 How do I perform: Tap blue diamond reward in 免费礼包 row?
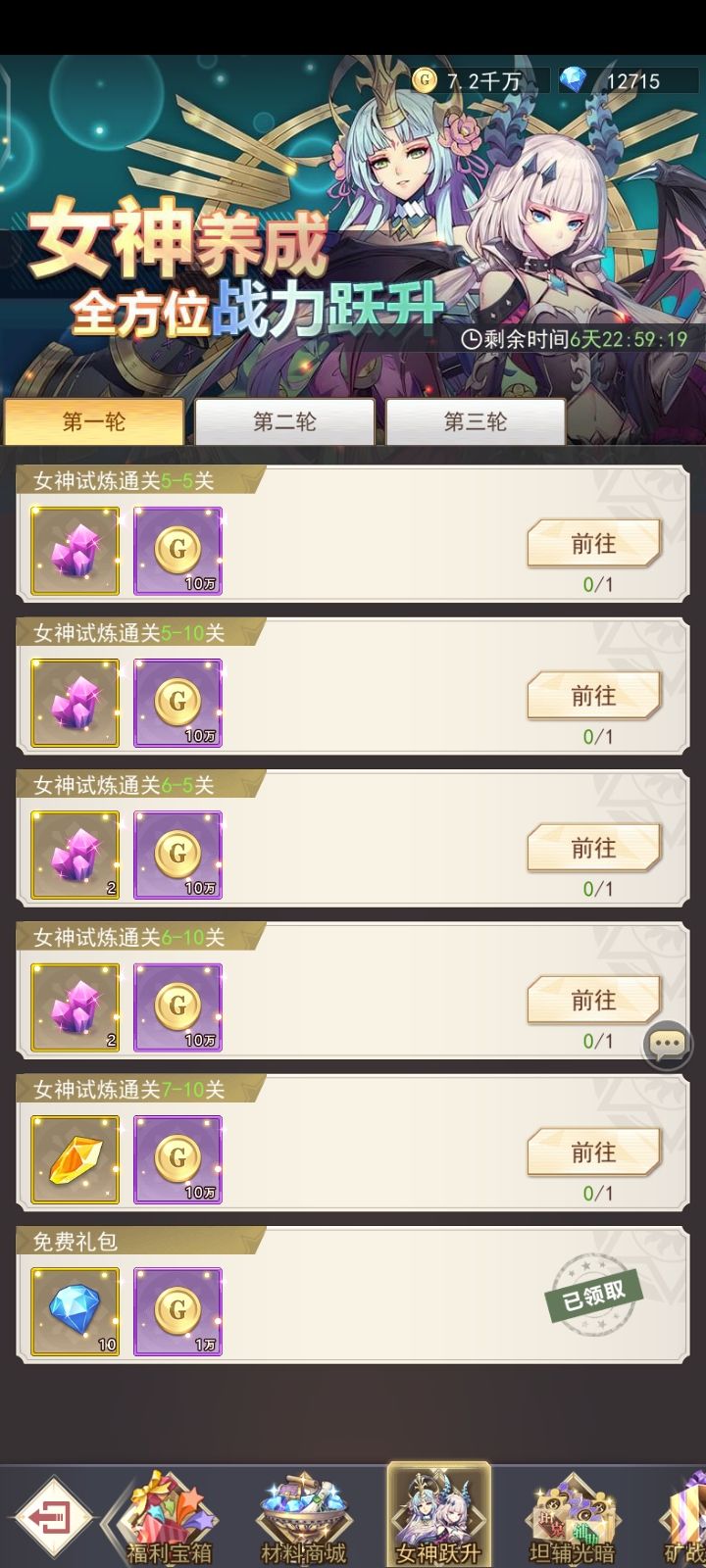[x=76, y=1311]
